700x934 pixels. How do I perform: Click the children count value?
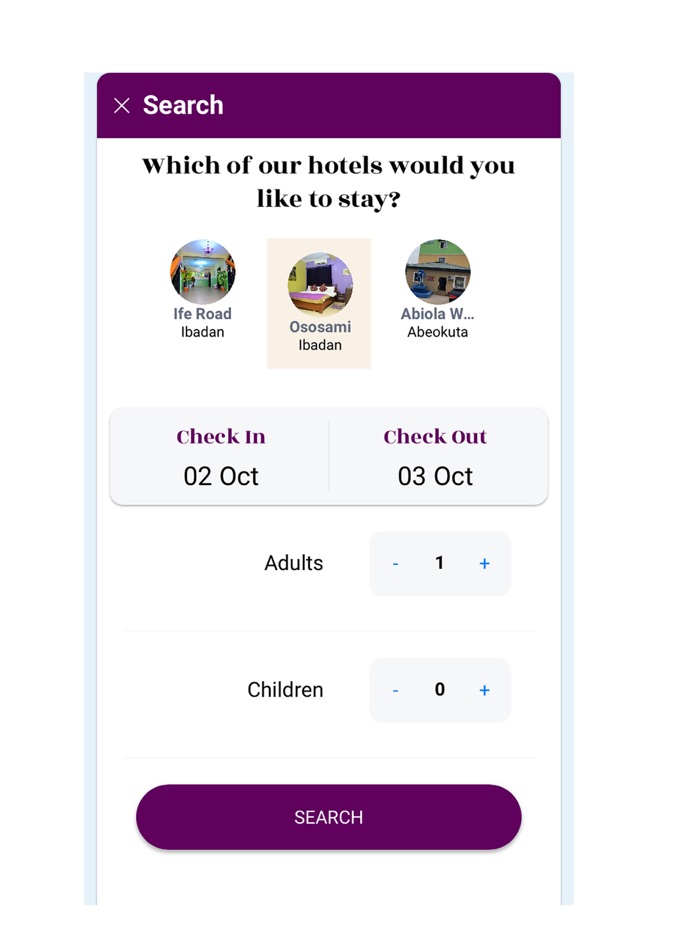439,690
